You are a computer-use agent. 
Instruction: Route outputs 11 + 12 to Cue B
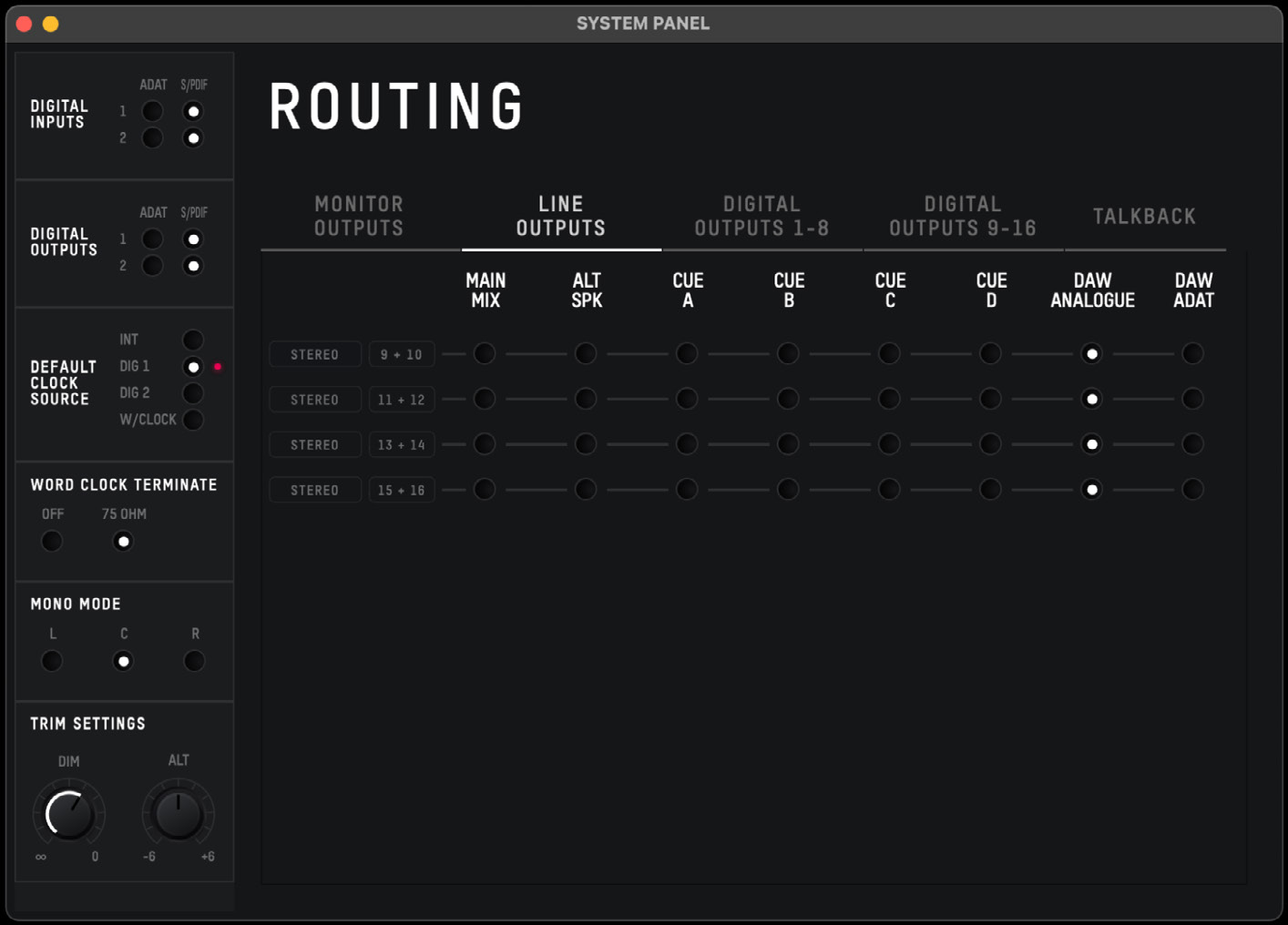(x=788, y=399)
